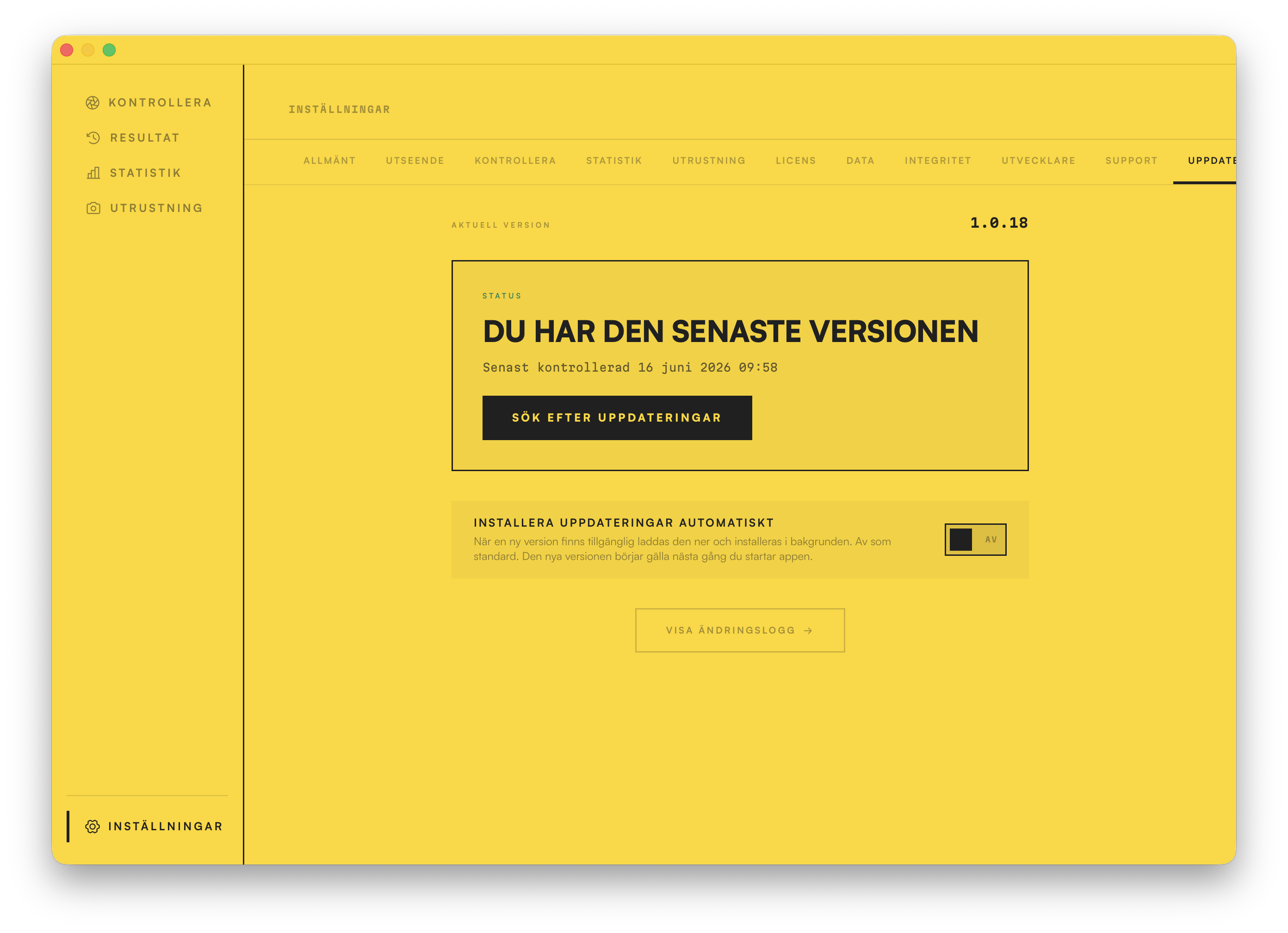Open Kontrollera in the sidebar
The width and height of the screenshot is (1288, 933).
coord(148,103)
